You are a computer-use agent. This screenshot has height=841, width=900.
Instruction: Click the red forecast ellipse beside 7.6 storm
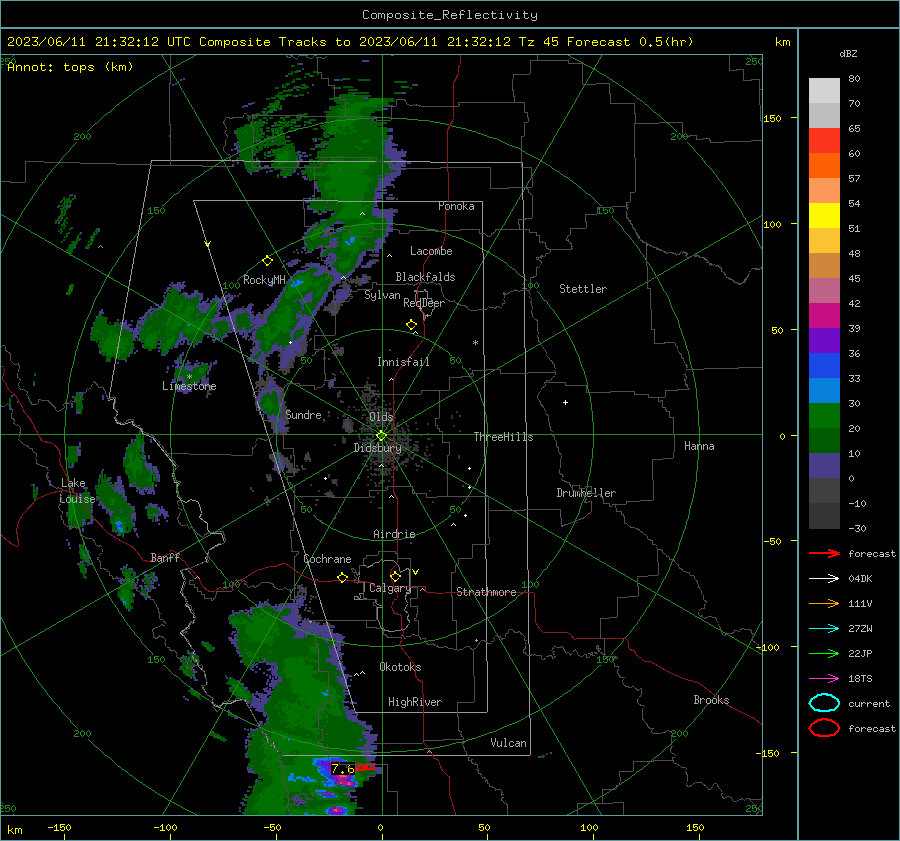pos(365,767)
